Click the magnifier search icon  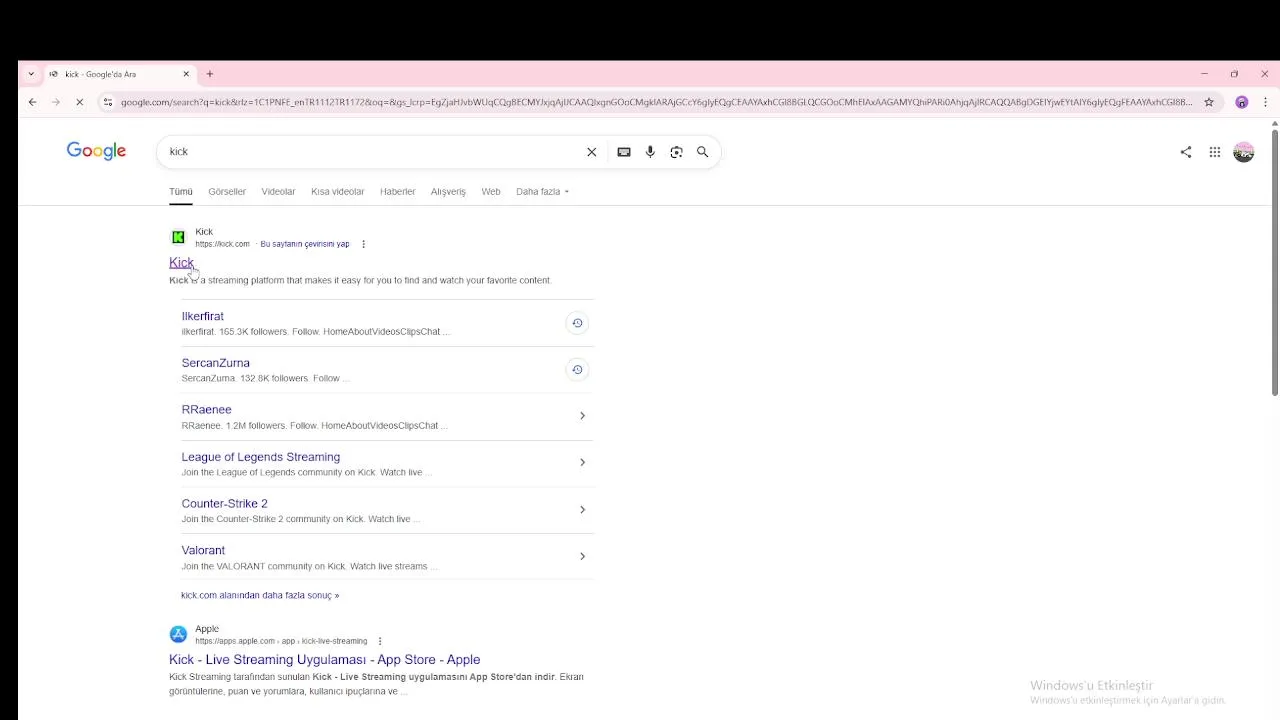point(703,152)
